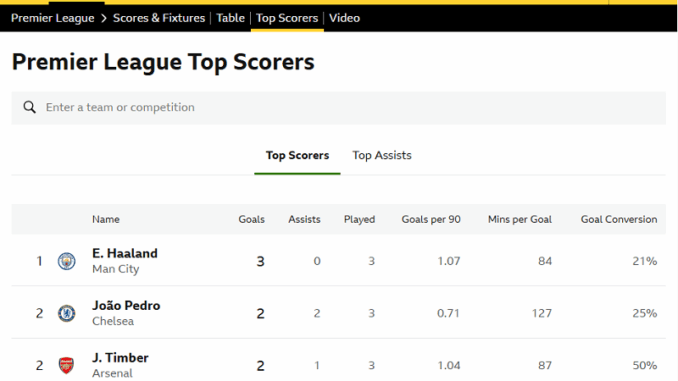Switch to the Top Assists tab

[x=382, y=155]
